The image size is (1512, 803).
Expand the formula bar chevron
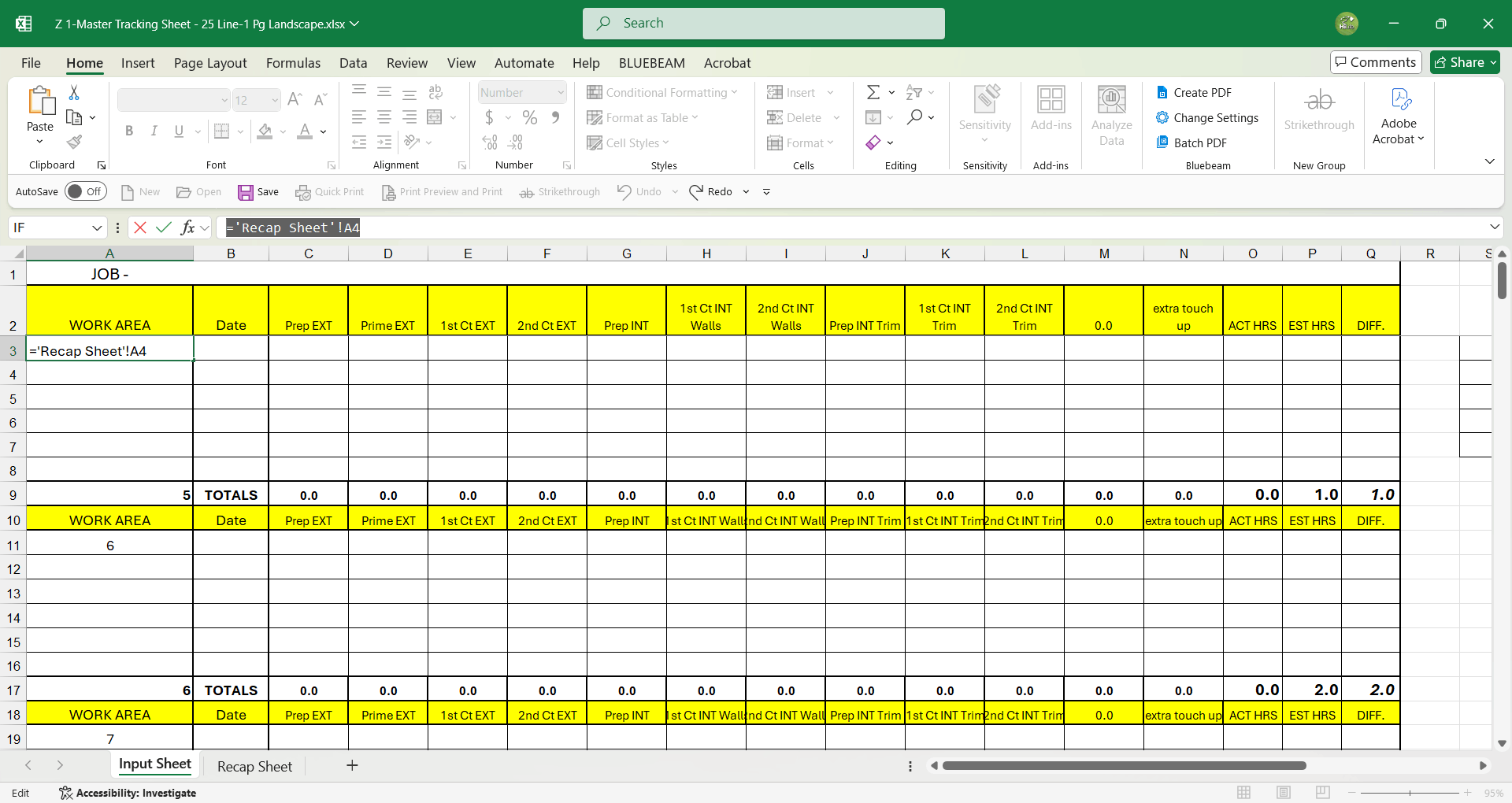click(x=1495, y=228)
